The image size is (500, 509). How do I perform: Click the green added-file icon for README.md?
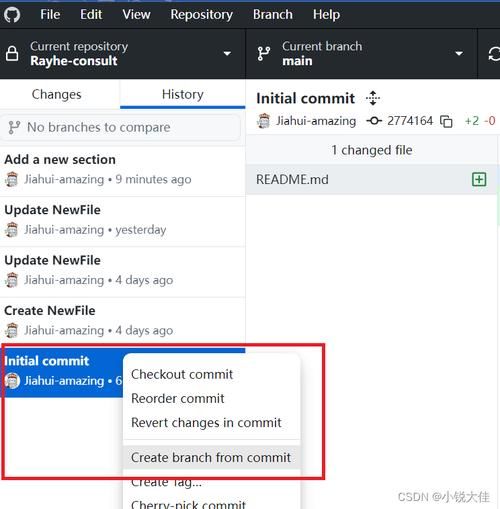[479, 179]
